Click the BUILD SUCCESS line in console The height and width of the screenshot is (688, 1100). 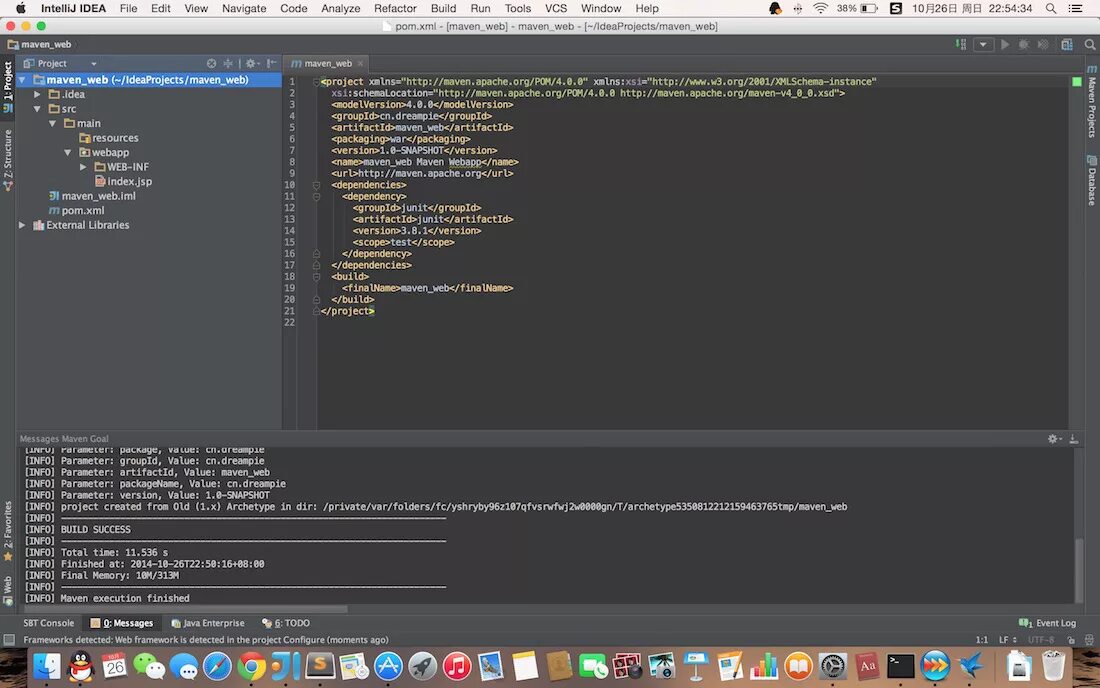pos(95,530)
